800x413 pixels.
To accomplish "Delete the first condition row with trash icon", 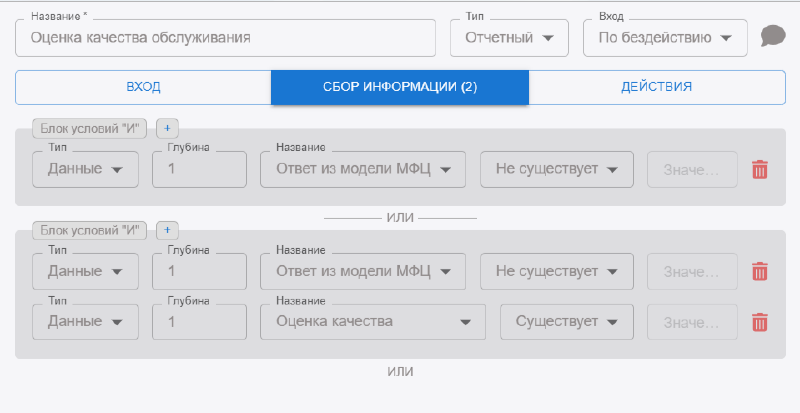I will tap(760, 169).
